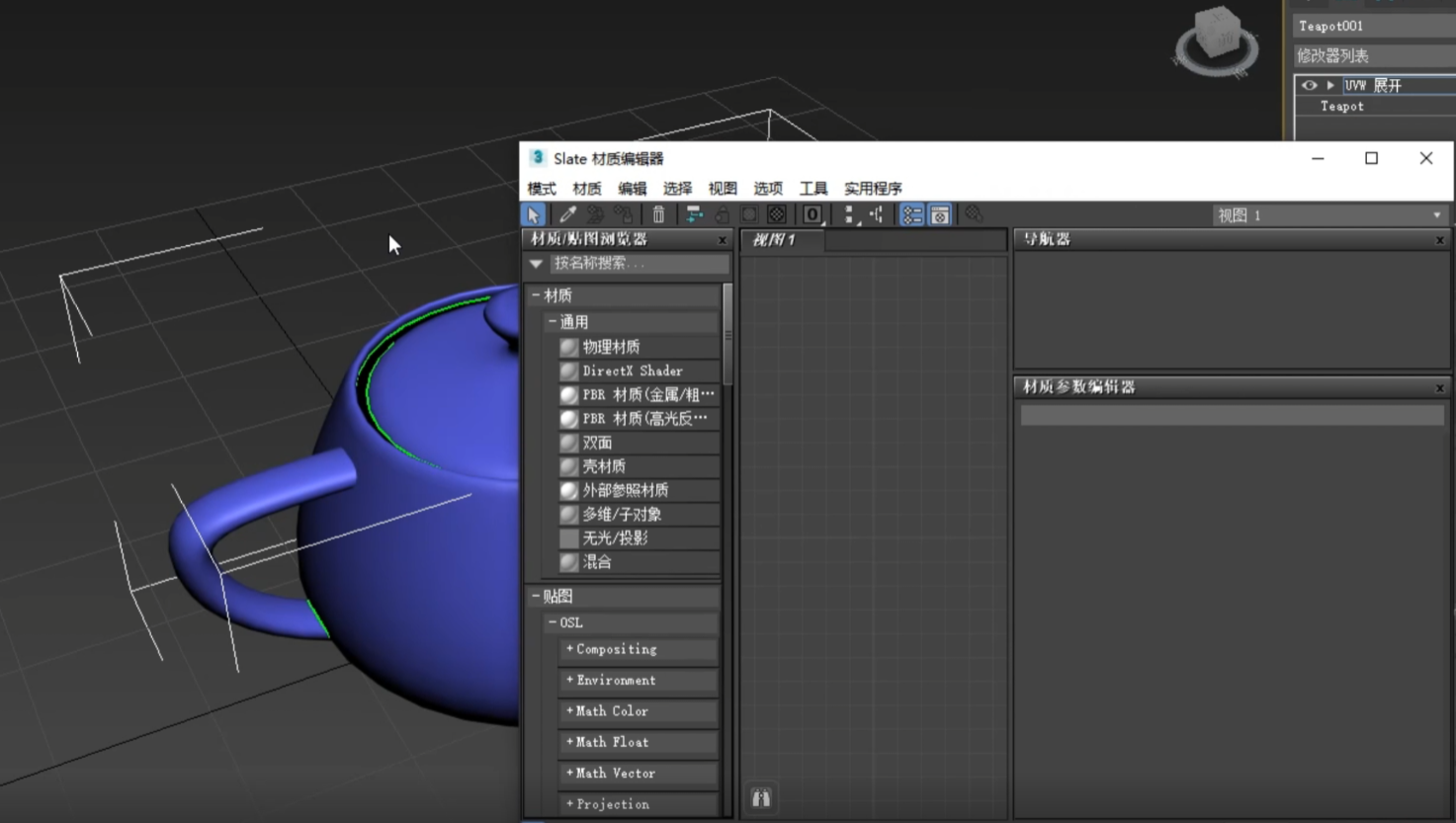Click the 无光/投影 material icon
This screenshot has height=823, width=1456.
tap(569, 538)
